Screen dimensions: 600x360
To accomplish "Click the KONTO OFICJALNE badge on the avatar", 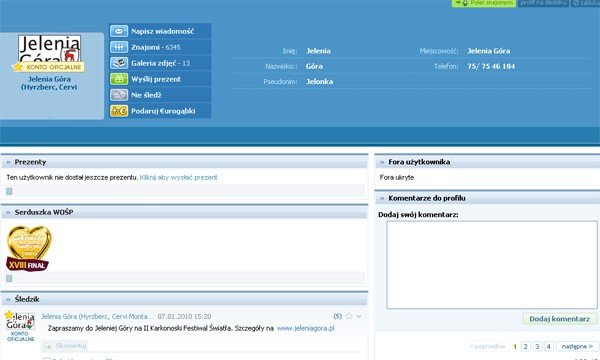I will [49, 67].
